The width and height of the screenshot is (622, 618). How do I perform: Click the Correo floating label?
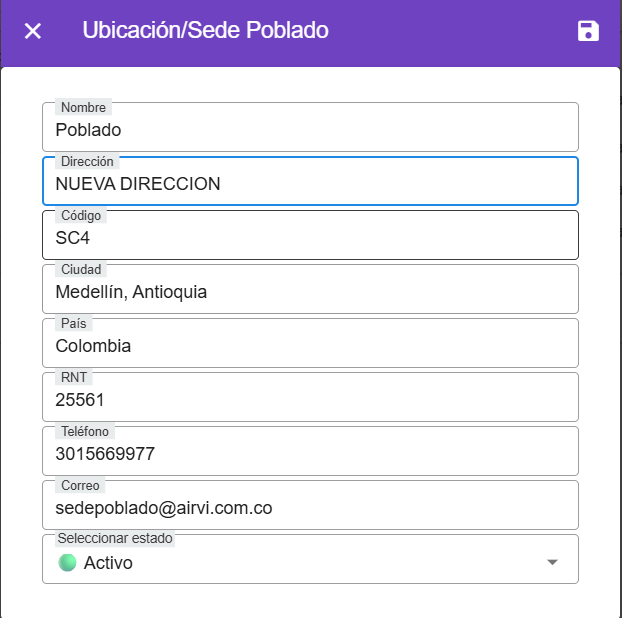point(80,485)
